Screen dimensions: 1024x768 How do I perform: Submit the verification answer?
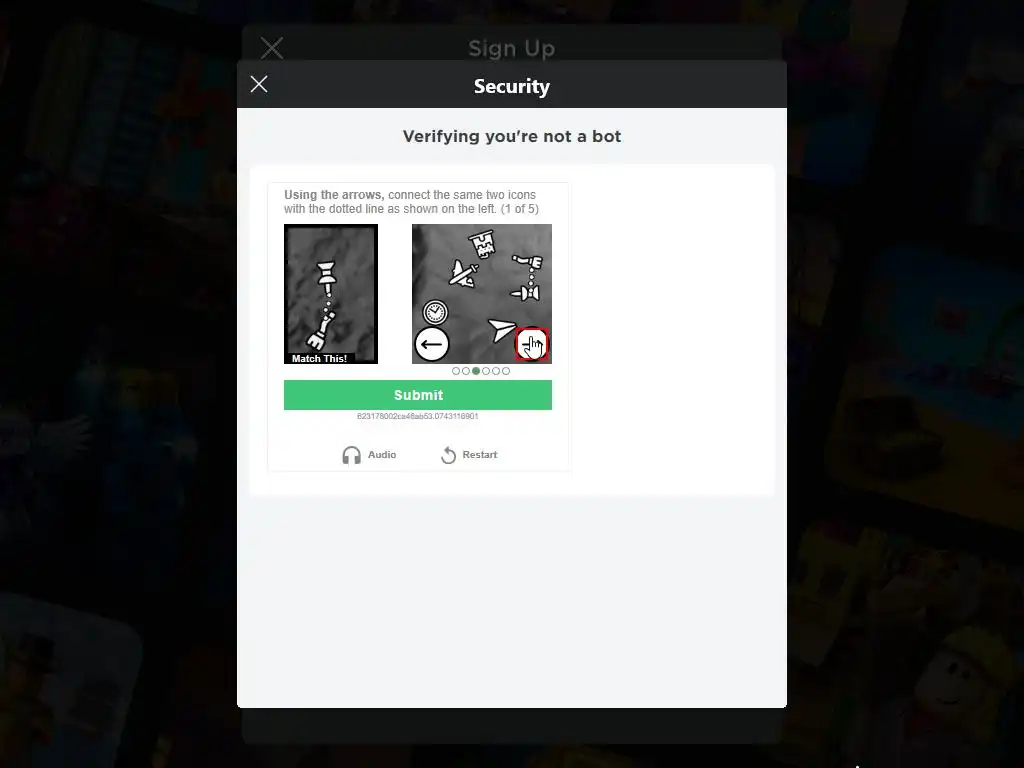point(418,395)
